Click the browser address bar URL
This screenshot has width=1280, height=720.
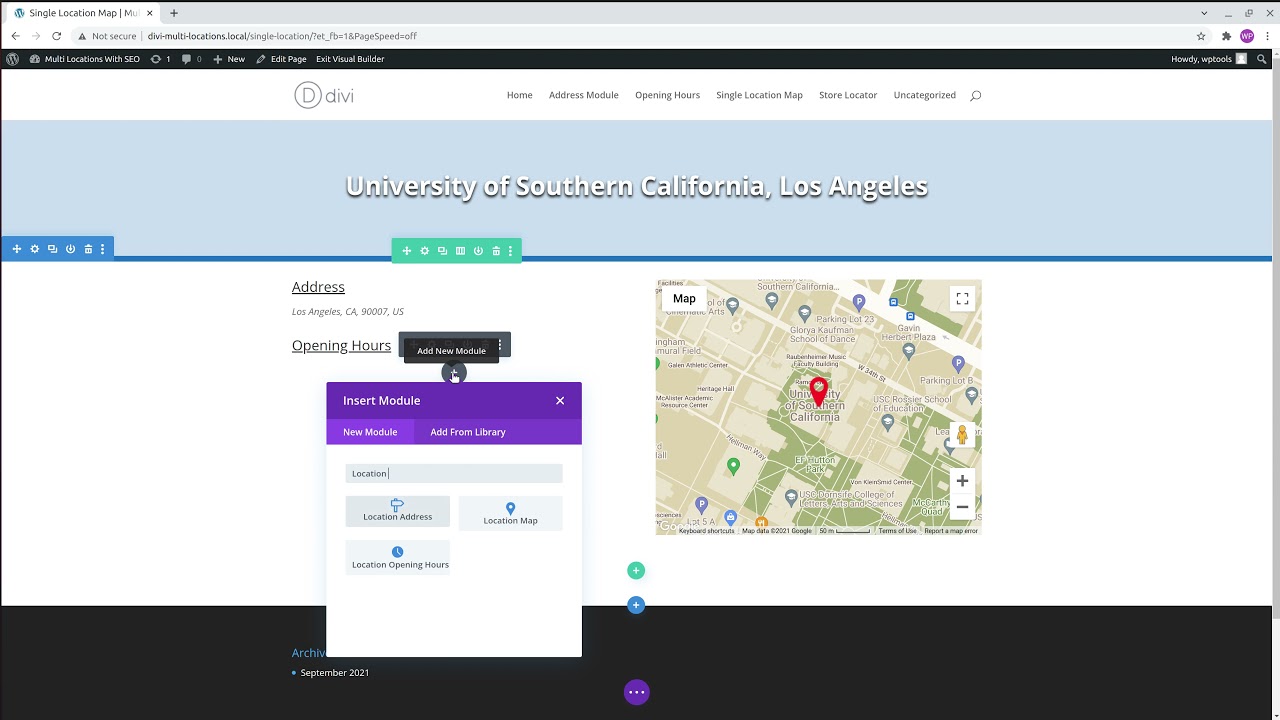pos(282,36)
